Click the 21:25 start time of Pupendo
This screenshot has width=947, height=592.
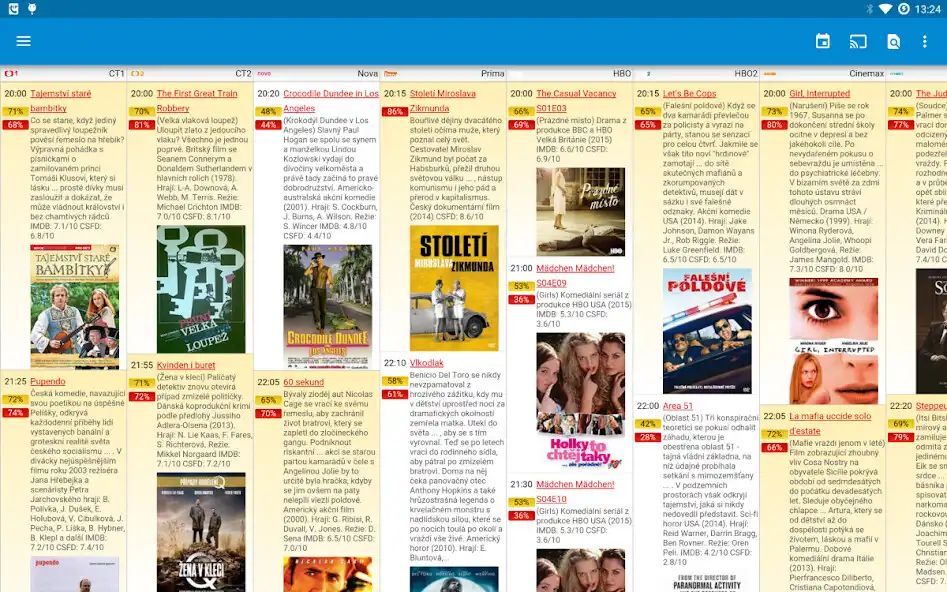pyautogui.click(x=16, y=381)
